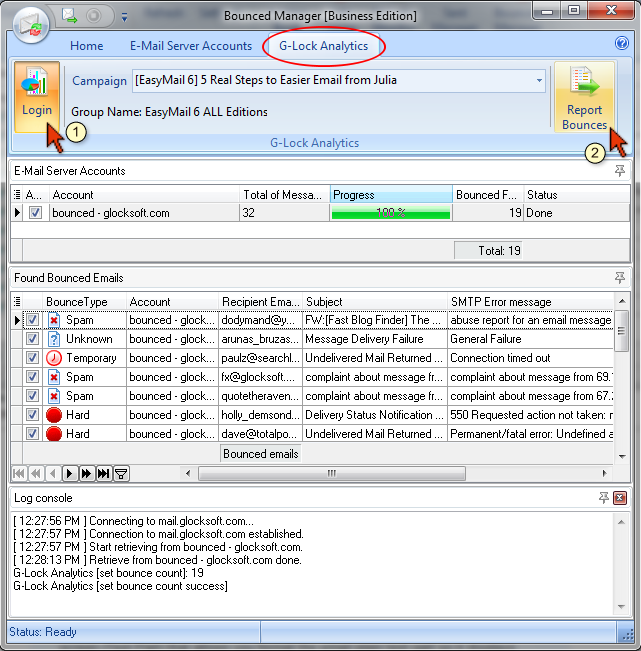Click Unknown bounce icon in arunas_bruzas row
Image resolution: width=641 pixels, height=651 pixels.
[x=54, y=339]
